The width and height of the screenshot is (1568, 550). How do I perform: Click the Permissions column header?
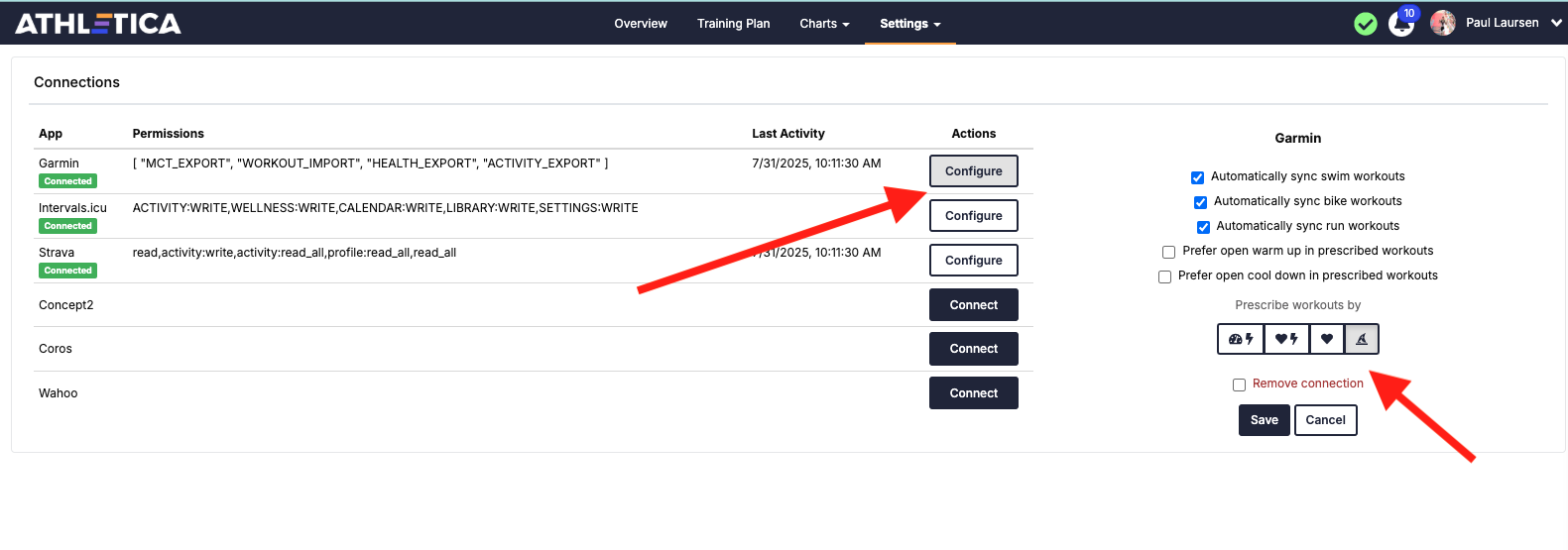point(168,134)
